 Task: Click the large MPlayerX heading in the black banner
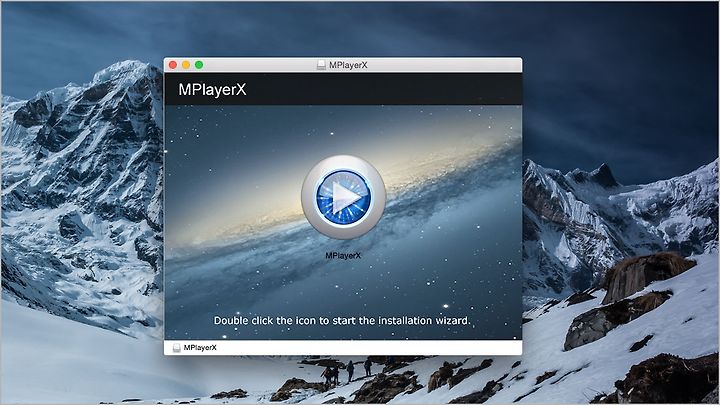[212, 90]
